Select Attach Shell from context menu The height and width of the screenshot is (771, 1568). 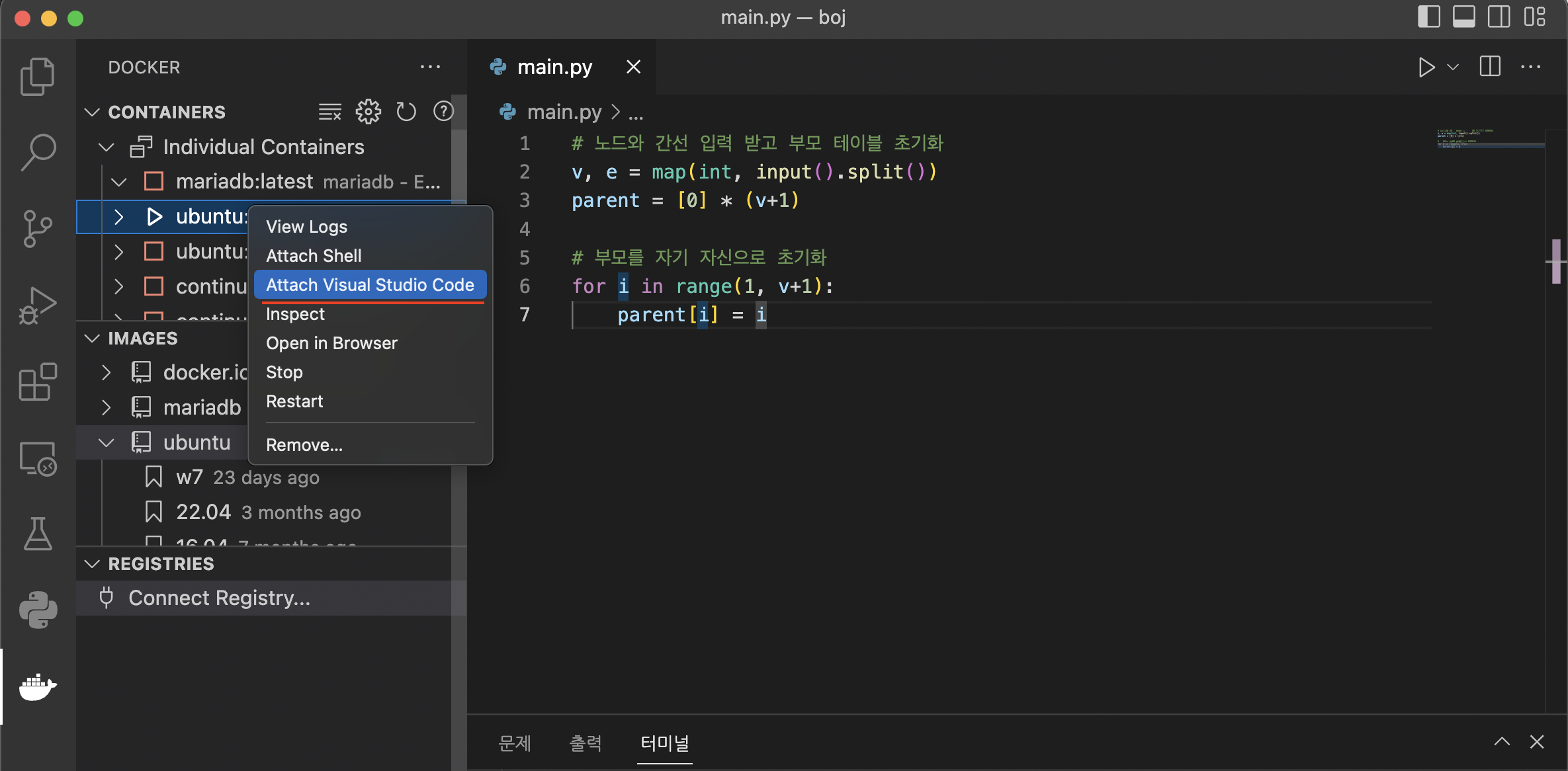[x=314, y=256]
